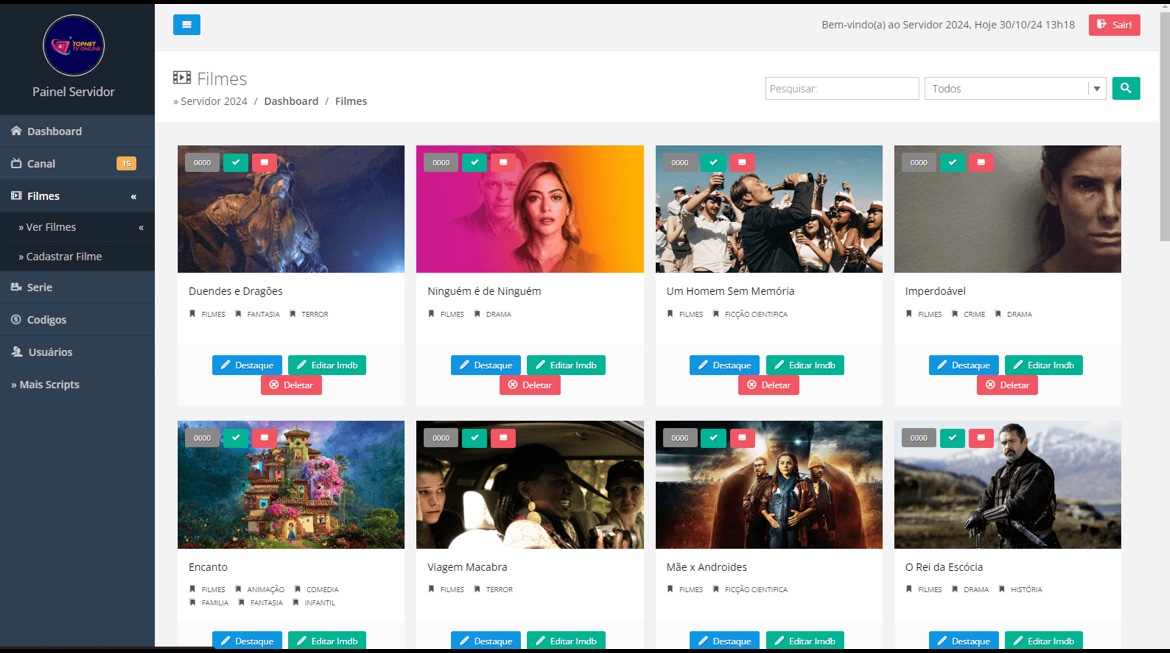
Task: Click the green checkmark on Duendes e Dragões
Action: click(x=236, y=162)
